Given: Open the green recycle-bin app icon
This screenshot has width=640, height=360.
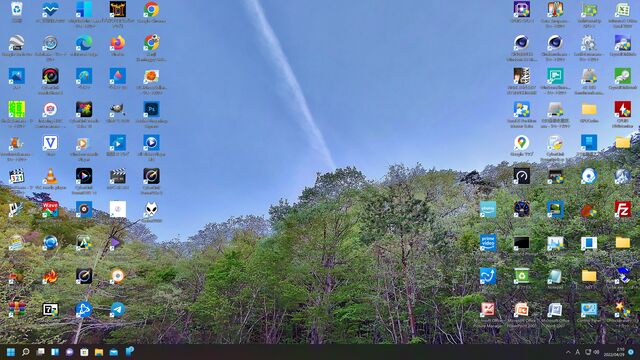Looking at the screenshot, I should (522, 276).
